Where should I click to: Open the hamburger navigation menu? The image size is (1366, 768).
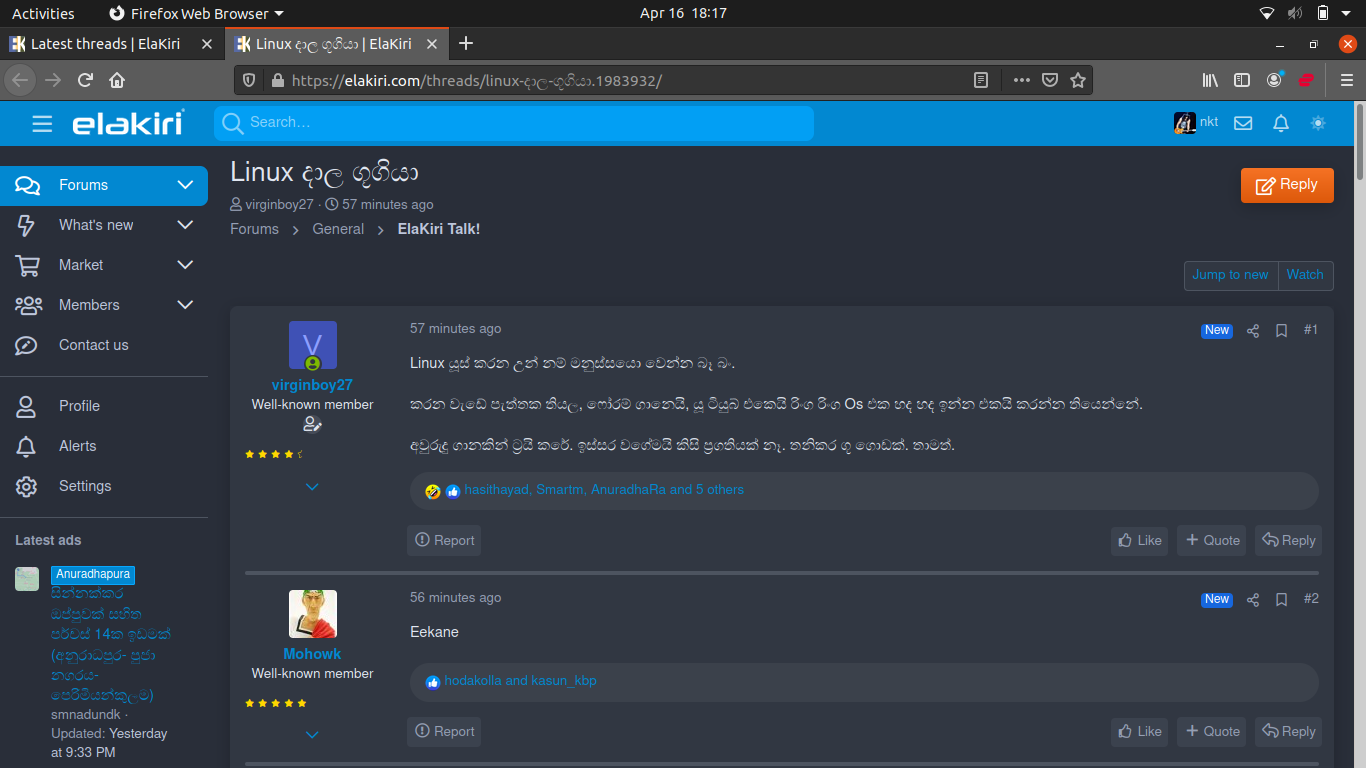(x=42, y=123)
